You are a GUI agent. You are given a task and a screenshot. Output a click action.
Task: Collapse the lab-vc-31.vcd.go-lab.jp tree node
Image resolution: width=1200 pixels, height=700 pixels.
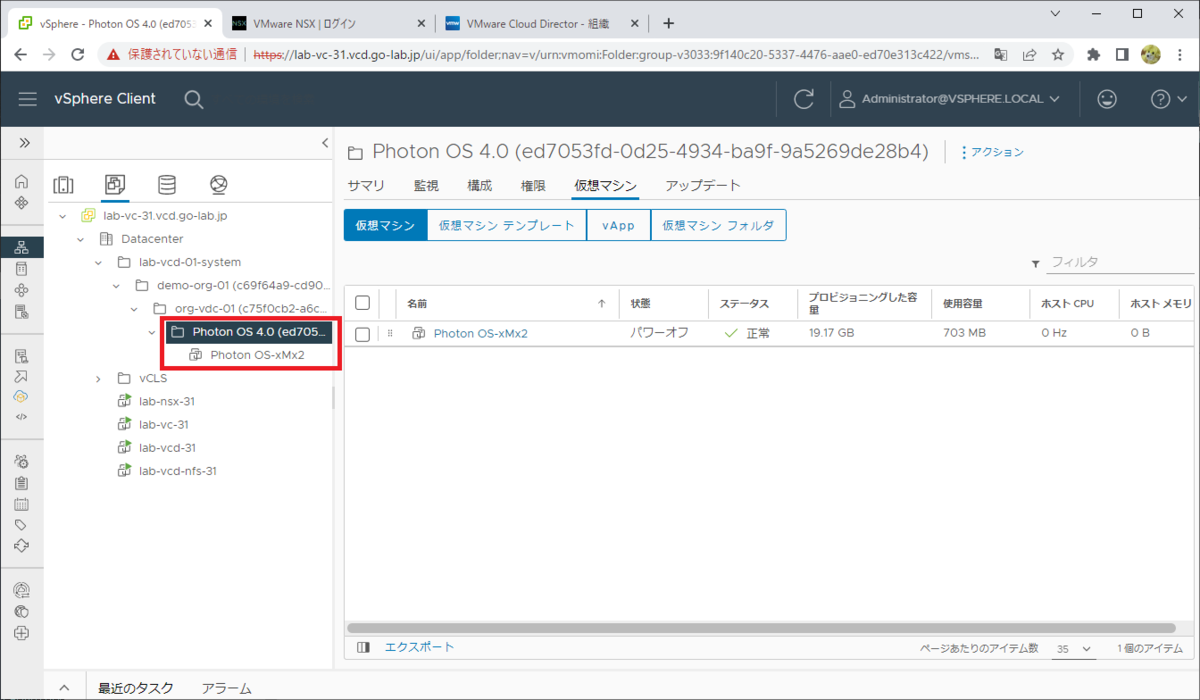click(x=62, y=216)
